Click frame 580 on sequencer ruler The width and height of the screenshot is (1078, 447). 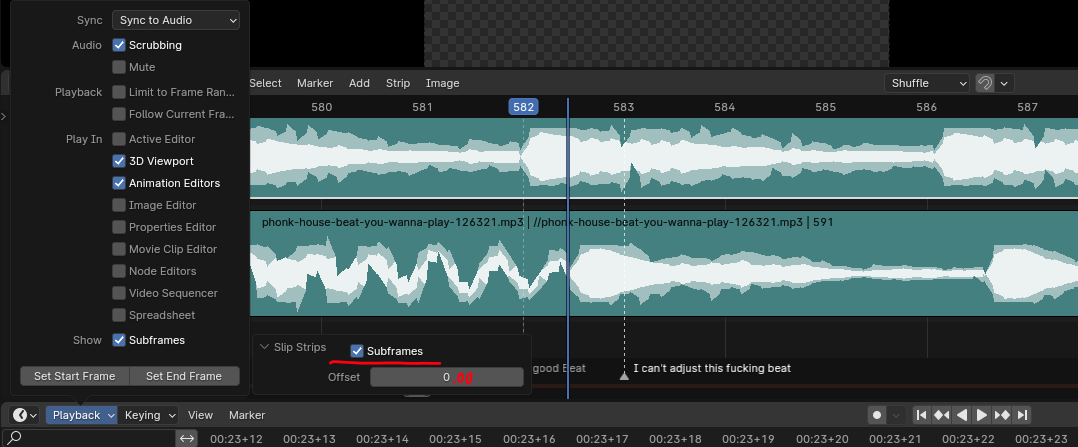322,107
